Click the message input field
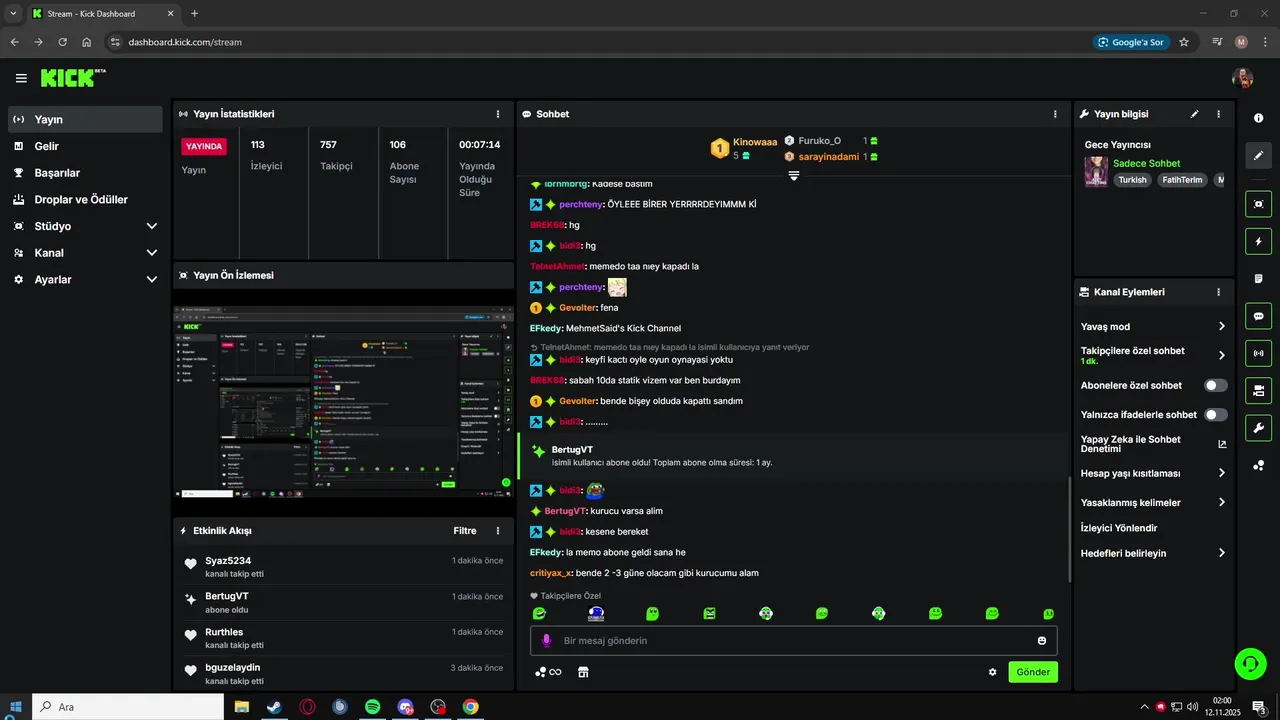This screenshot has width=1280, height=720. [x=793, y=641]
